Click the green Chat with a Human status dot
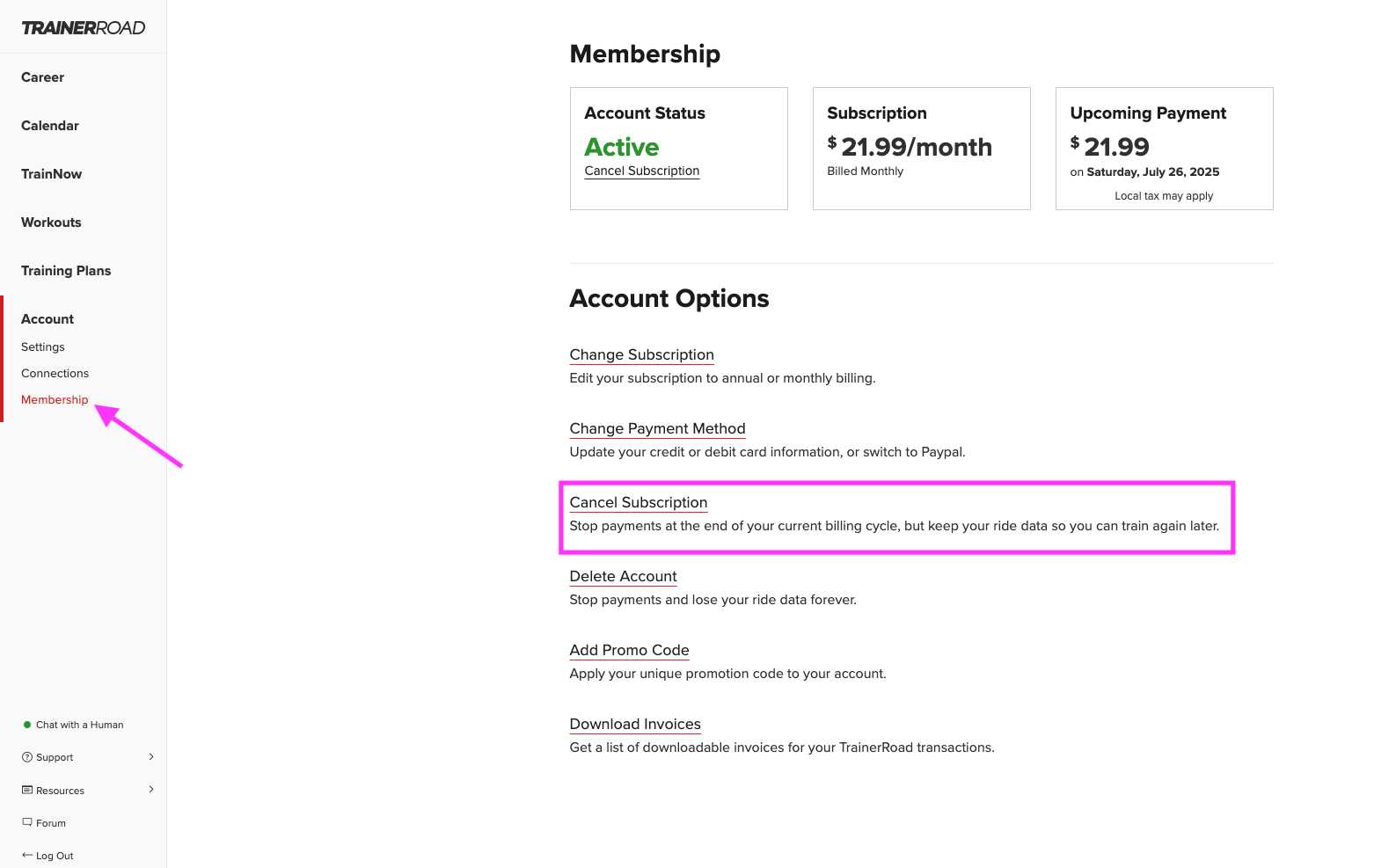Image resolution: width=1396 pixels, height=868 pixels. 27,725
